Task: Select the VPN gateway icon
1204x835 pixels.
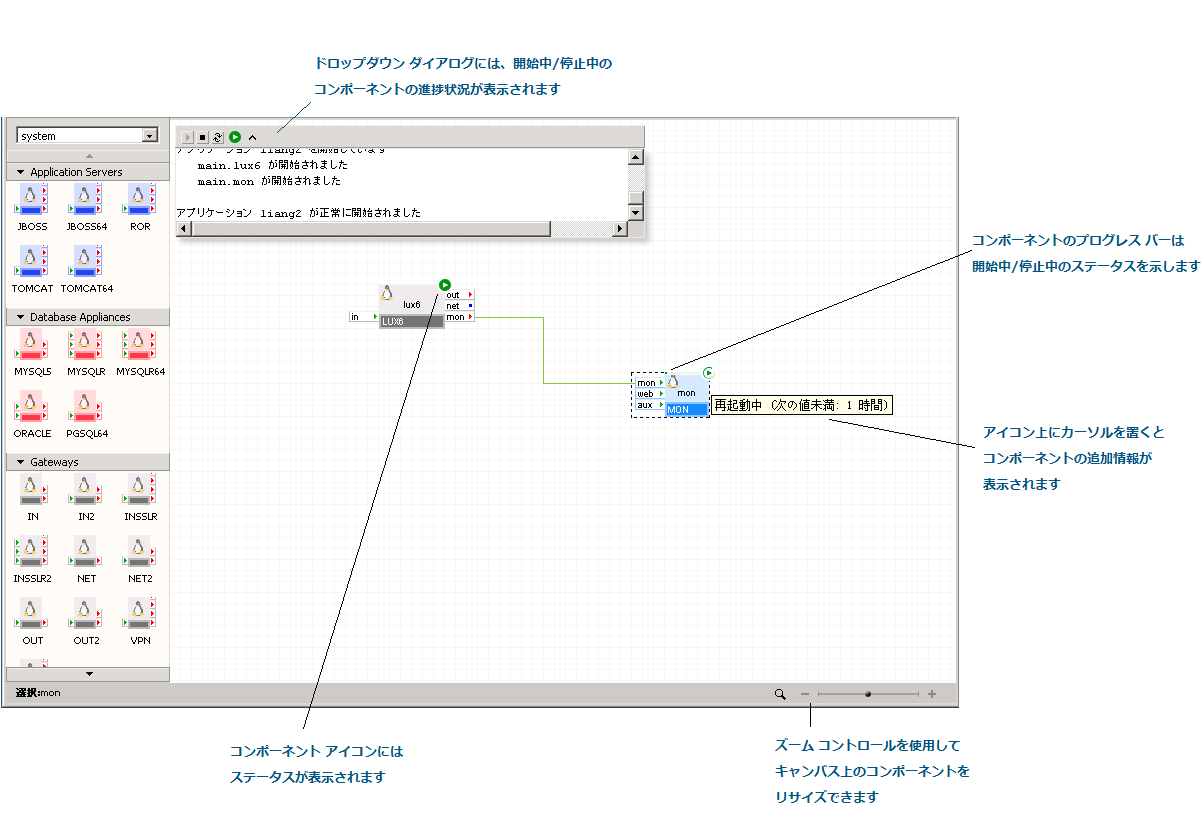Action: (140, 614)
